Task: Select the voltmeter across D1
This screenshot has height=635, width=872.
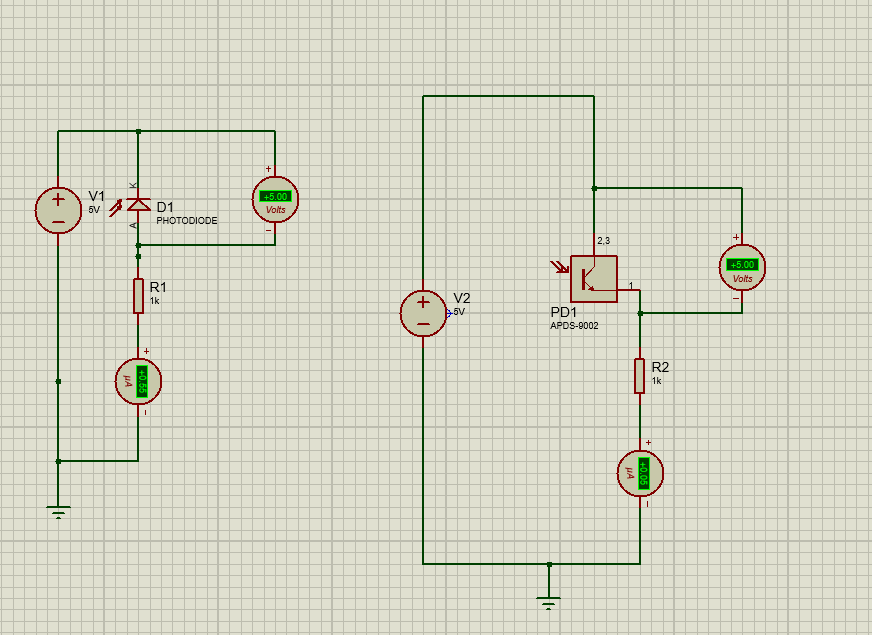Action: coord(275,200)
